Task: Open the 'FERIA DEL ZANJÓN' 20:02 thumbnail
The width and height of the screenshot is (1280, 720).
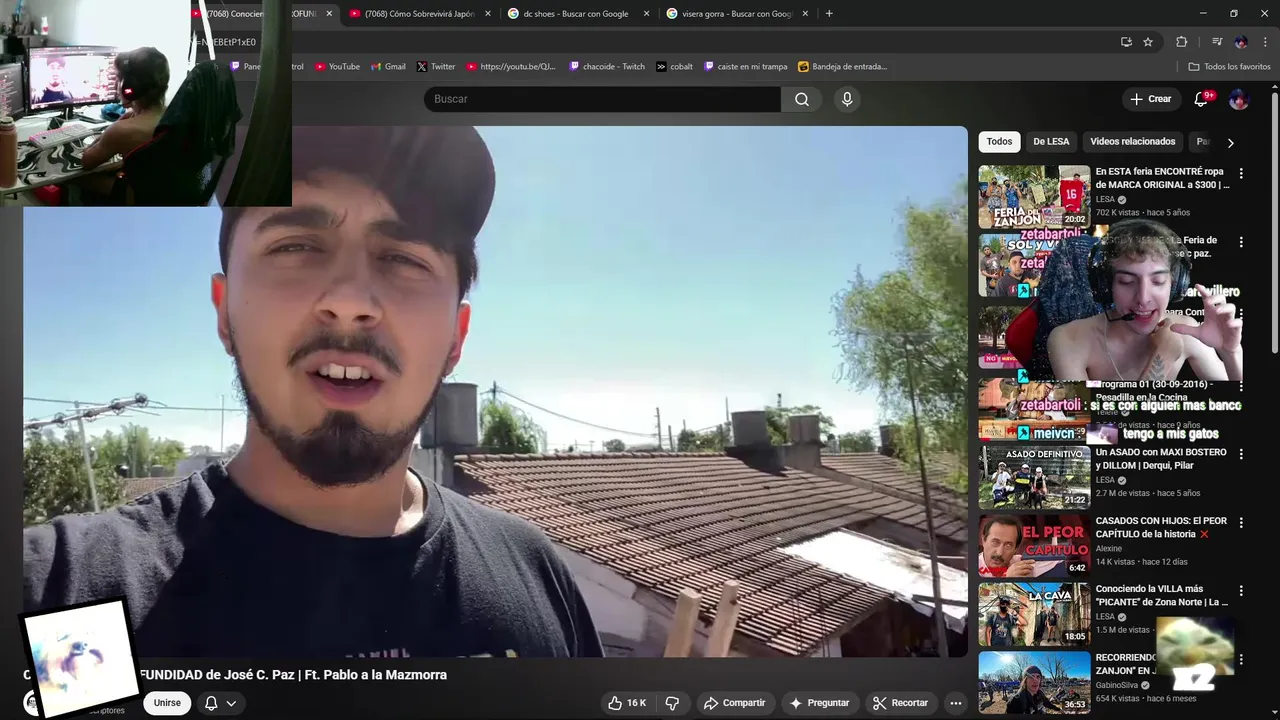Action: [x=1034, y=196]
